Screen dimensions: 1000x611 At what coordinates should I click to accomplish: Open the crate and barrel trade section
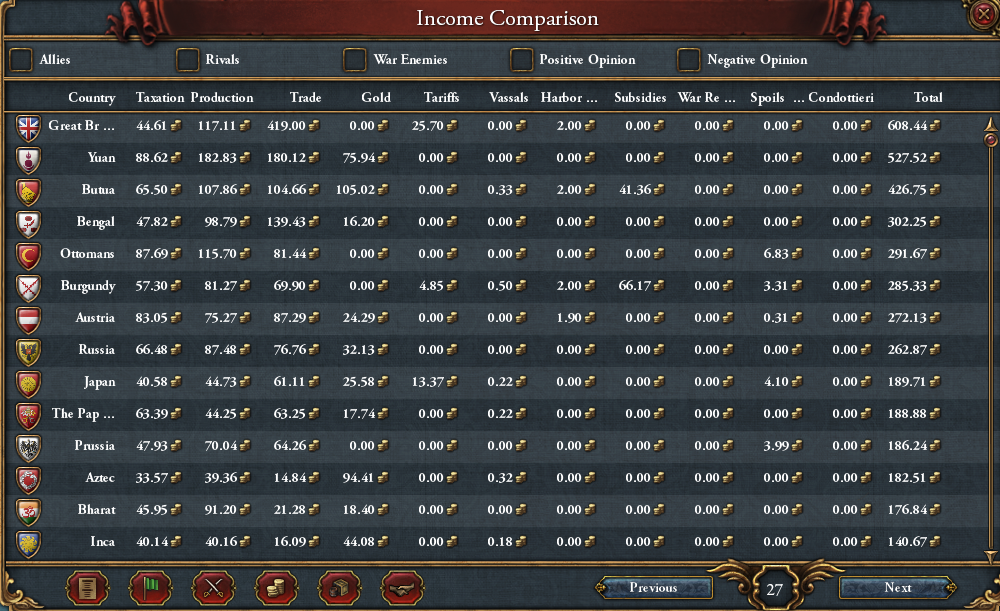pyautogui.click(x=339, y=588)
